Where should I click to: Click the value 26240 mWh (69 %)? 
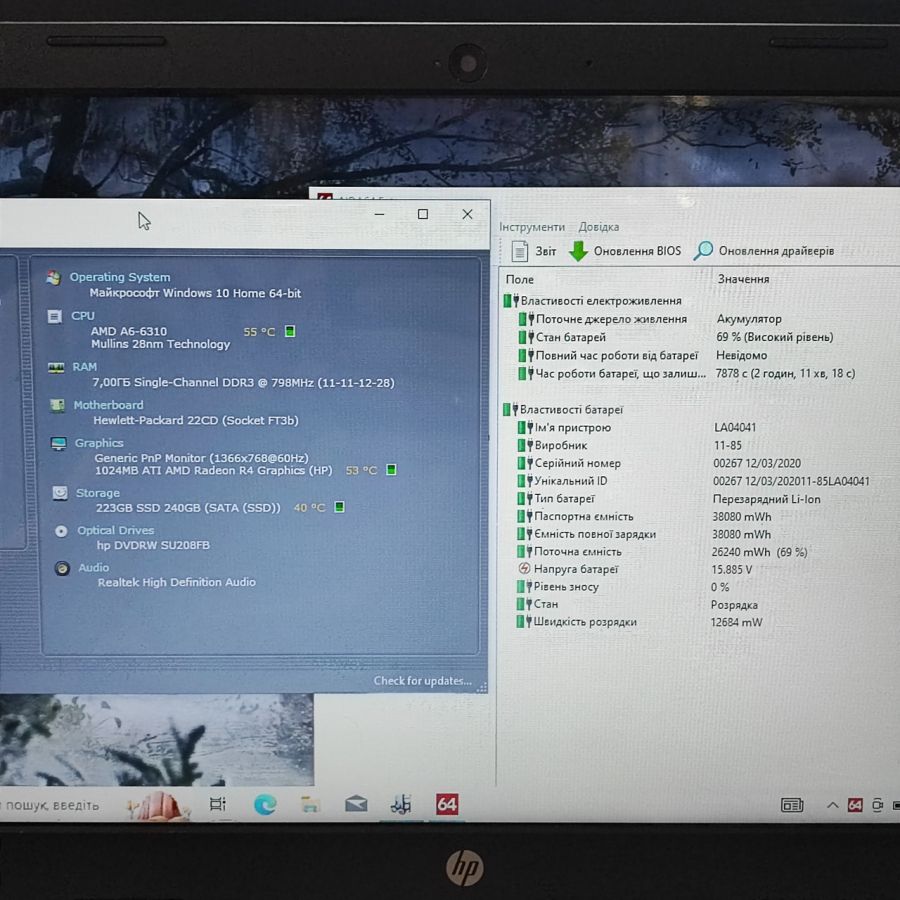(x=759, y=552)
